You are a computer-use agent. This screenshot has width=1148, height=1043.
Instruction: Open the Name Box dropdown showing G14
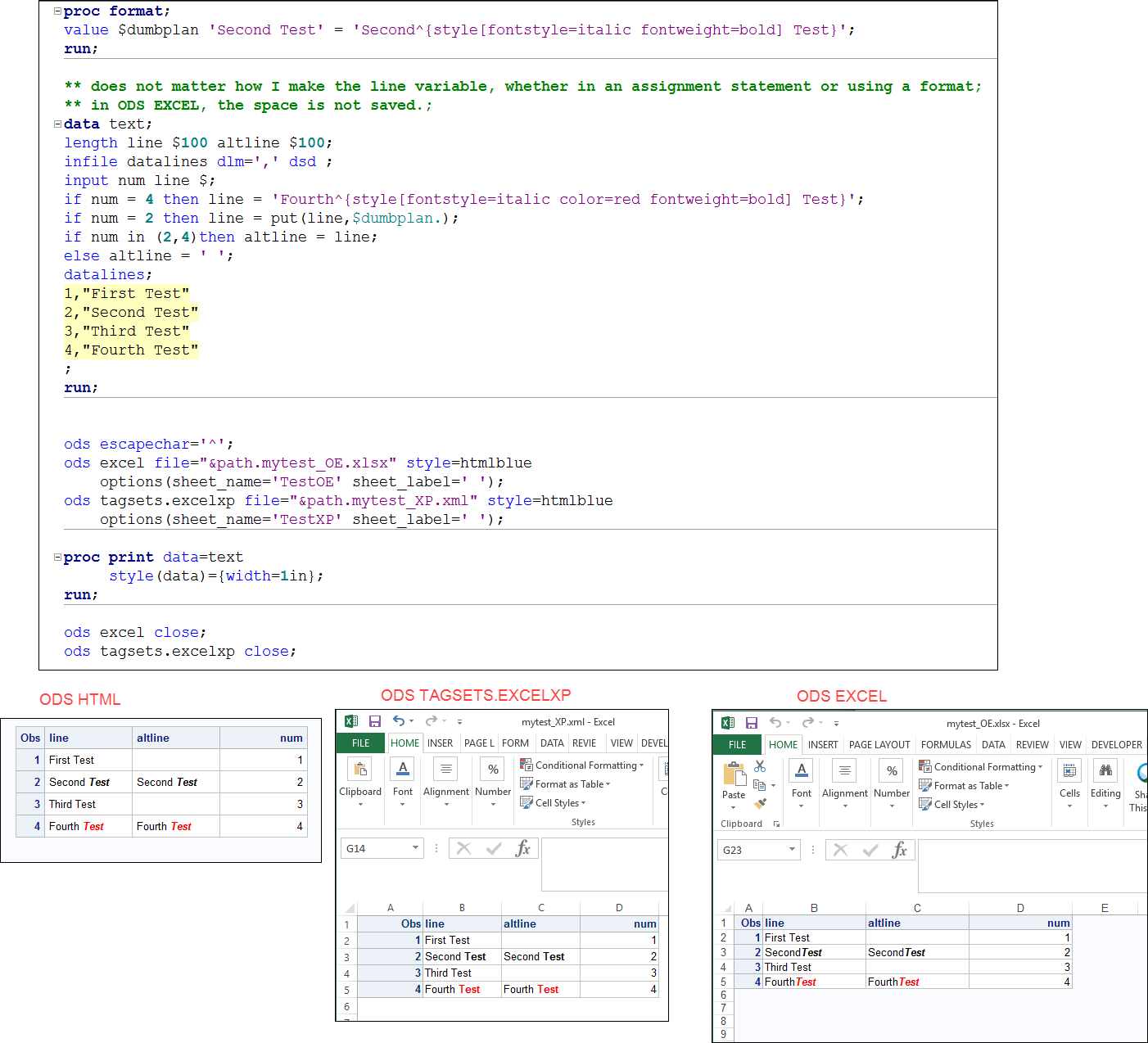tap(414, 847)
